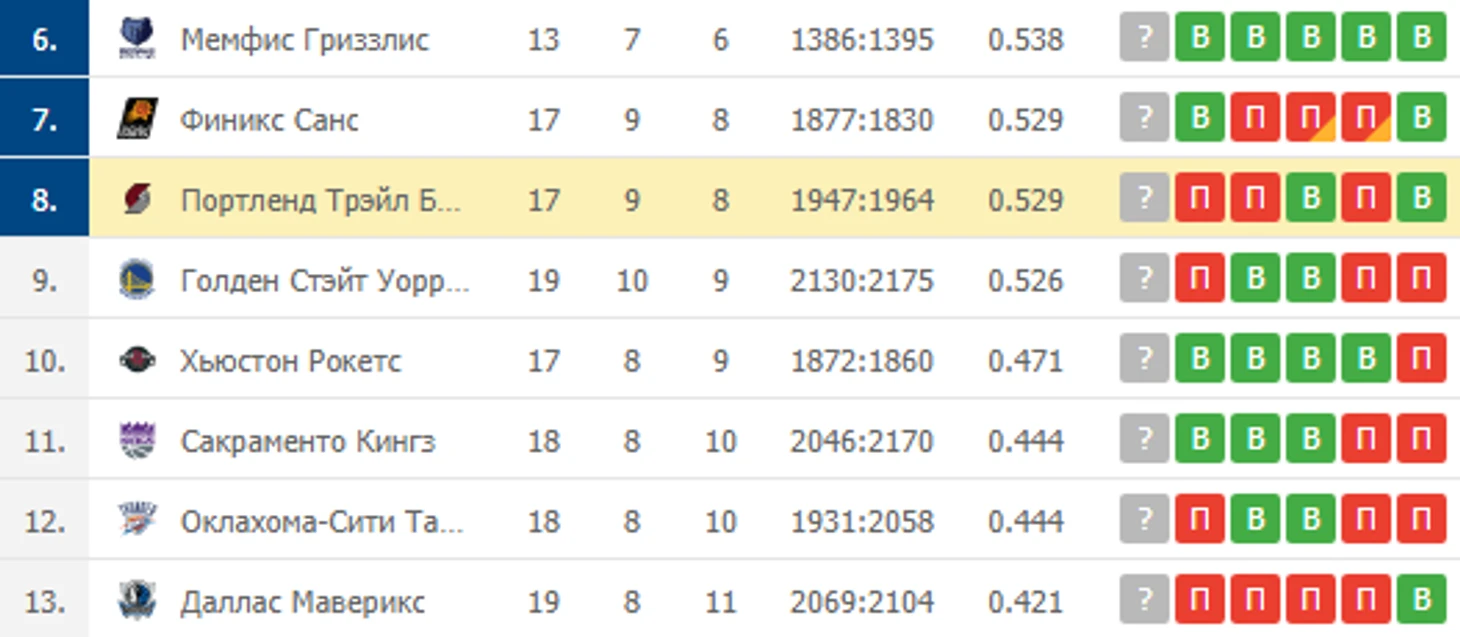Image resolution: width=1460 pixels, height=637 pixels.
Task: Click the first red П badge in the Oklahoma row
Action: coord(1200,521)
